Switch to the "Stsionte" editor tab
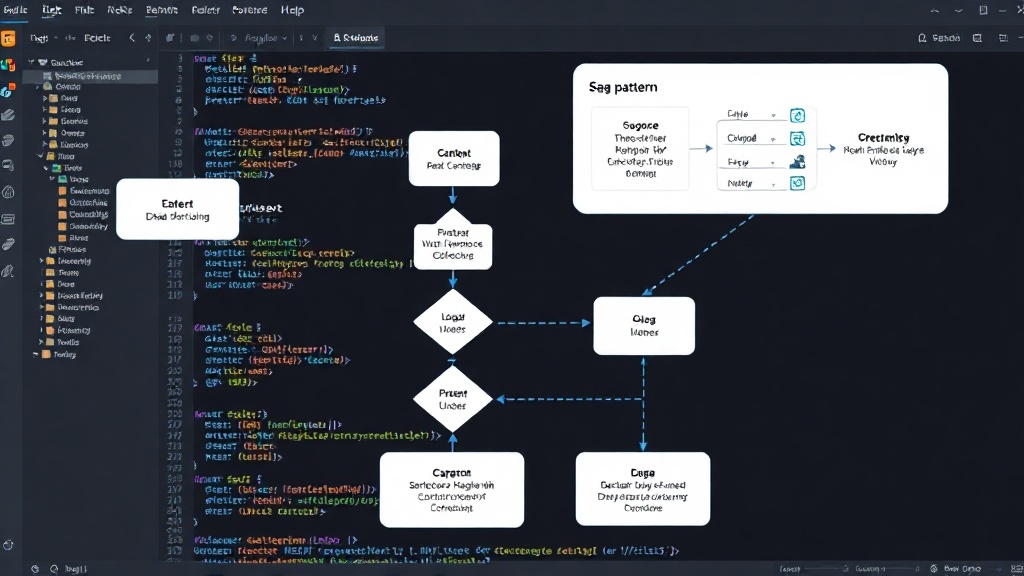The width and height of the screenshot is (1024, 576). pyautogui.click(x=355, y=38)
